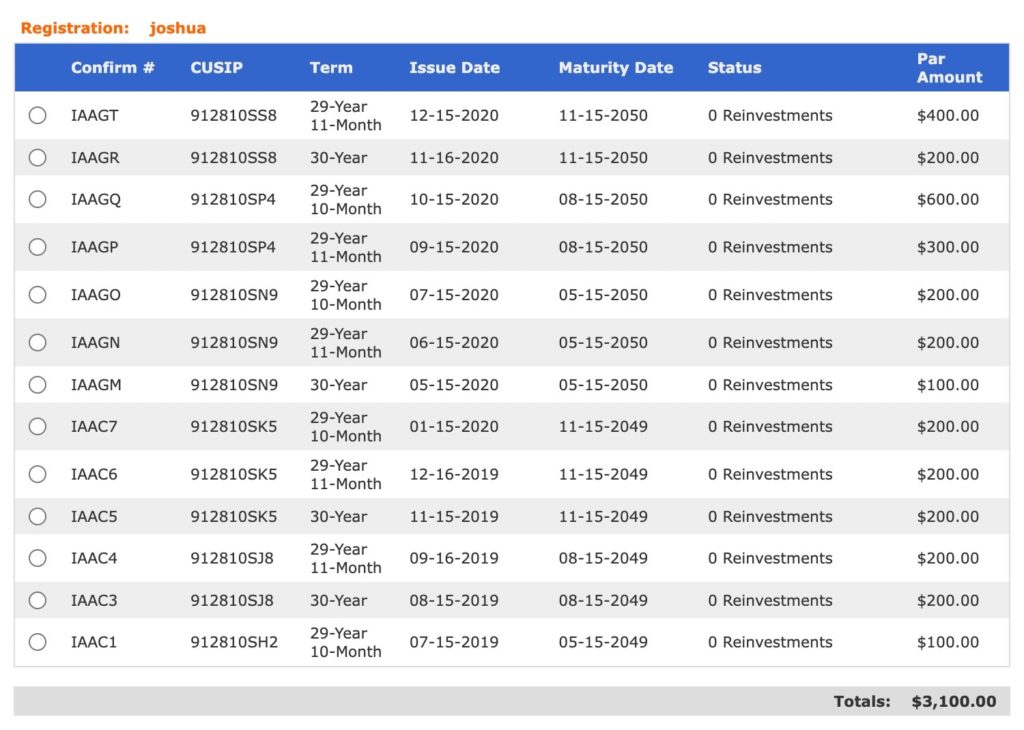
Task: Select radio button for IAAC7
Action: [37, 427]
